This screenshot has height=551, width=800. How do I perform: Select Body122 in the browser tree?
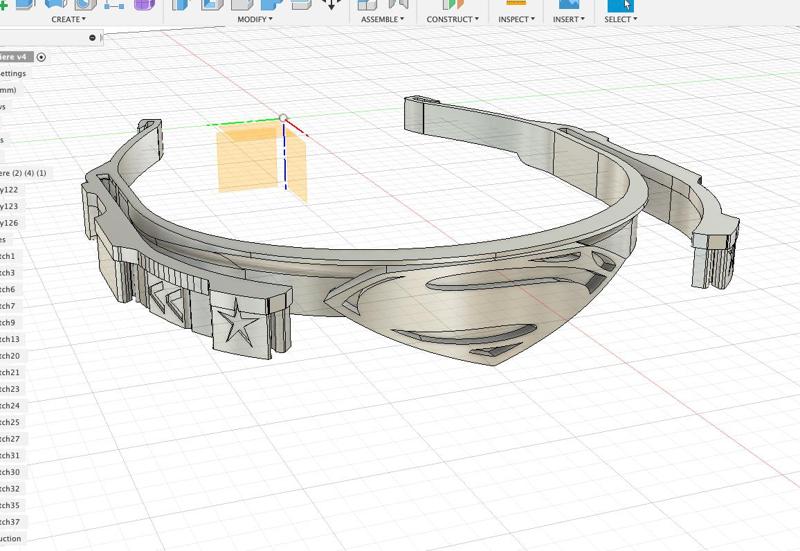tap(9, 189)
